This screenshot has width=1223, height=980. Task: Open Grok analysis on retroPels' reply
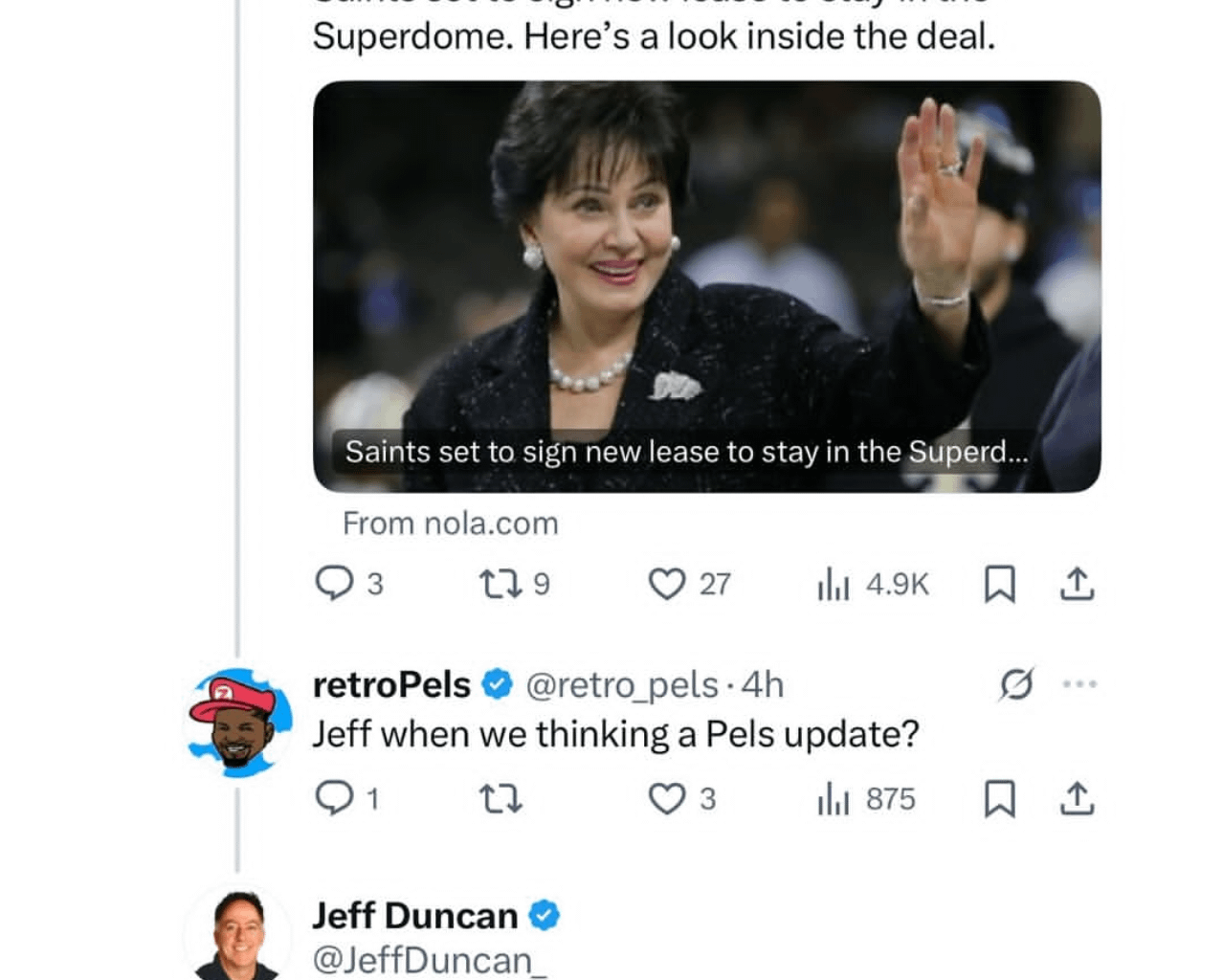[x=1017, y=683]
